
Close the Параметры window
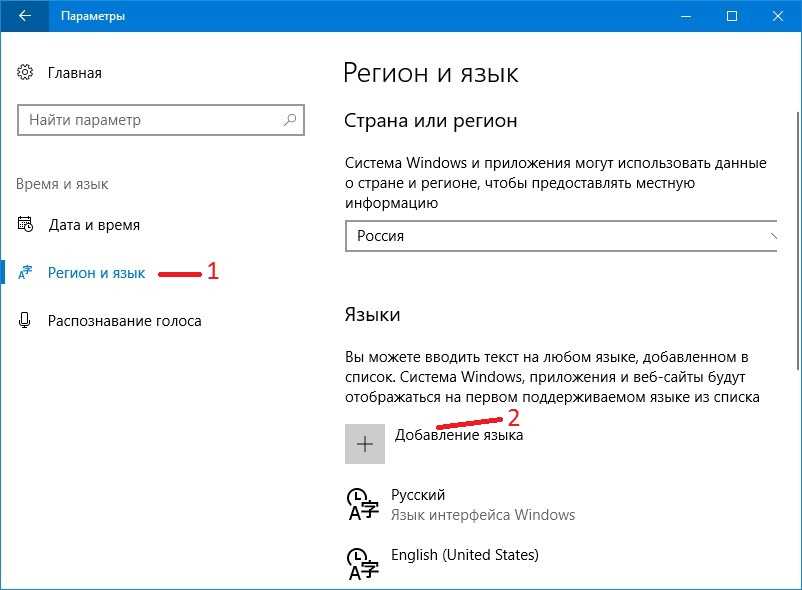(x=778, y=16)
